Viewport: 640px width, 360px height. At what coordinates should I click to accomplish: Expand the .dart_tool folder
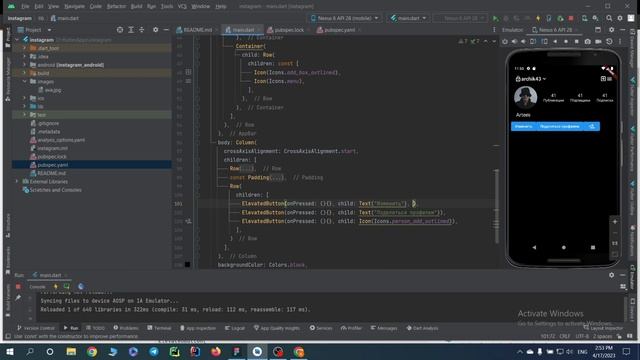click(x=24, y=48)
